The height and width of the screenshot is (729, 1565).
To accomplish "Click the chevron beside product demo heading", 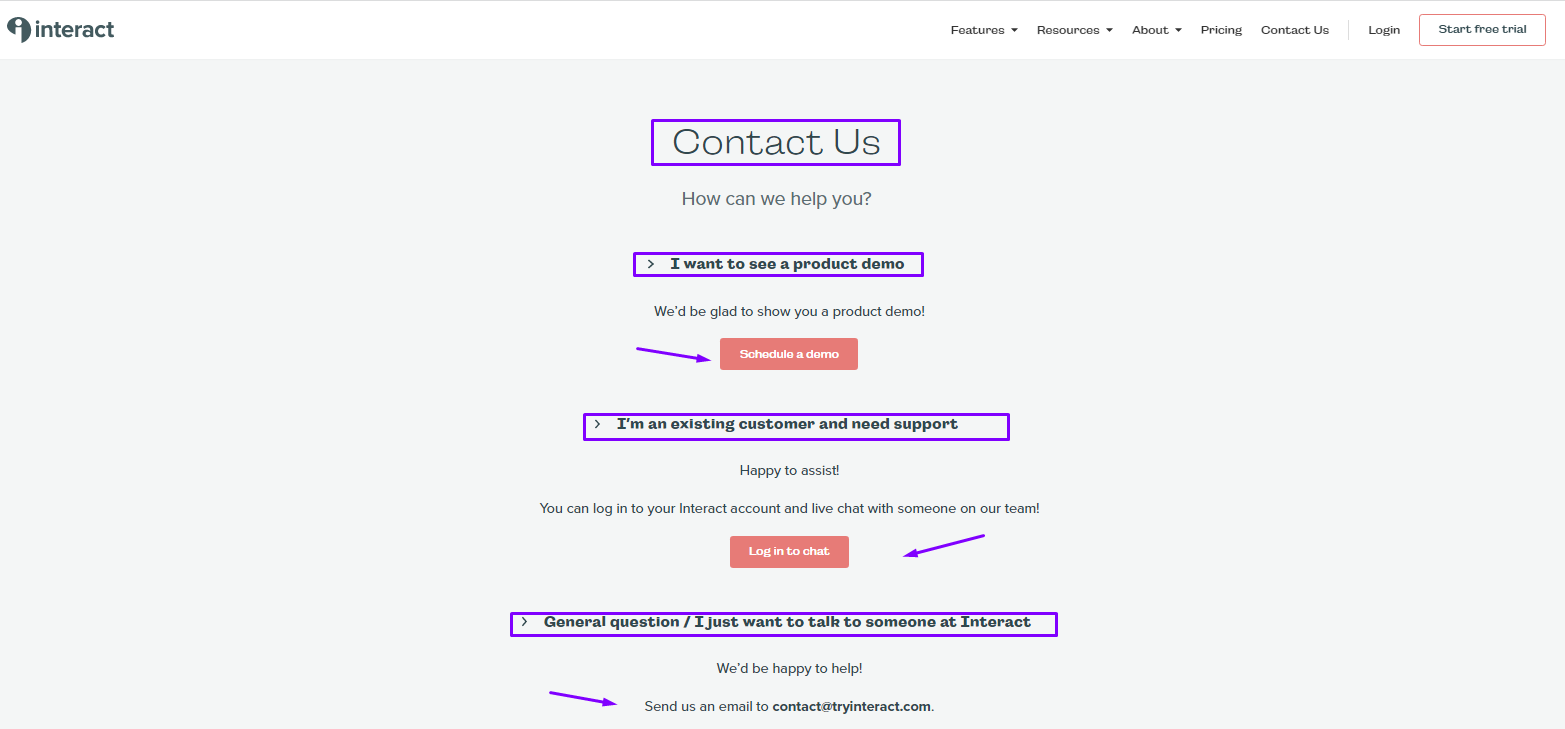I will [x=651, y=264].
